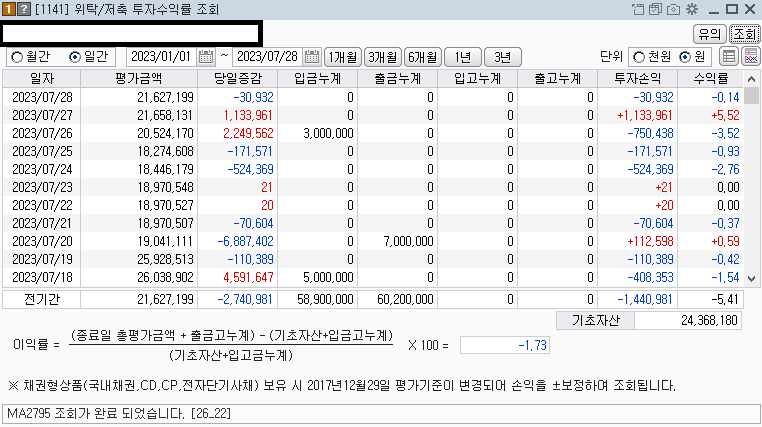The image size is (762, 427).
Task: Click the 일자 column header
Action: (42, 79)
